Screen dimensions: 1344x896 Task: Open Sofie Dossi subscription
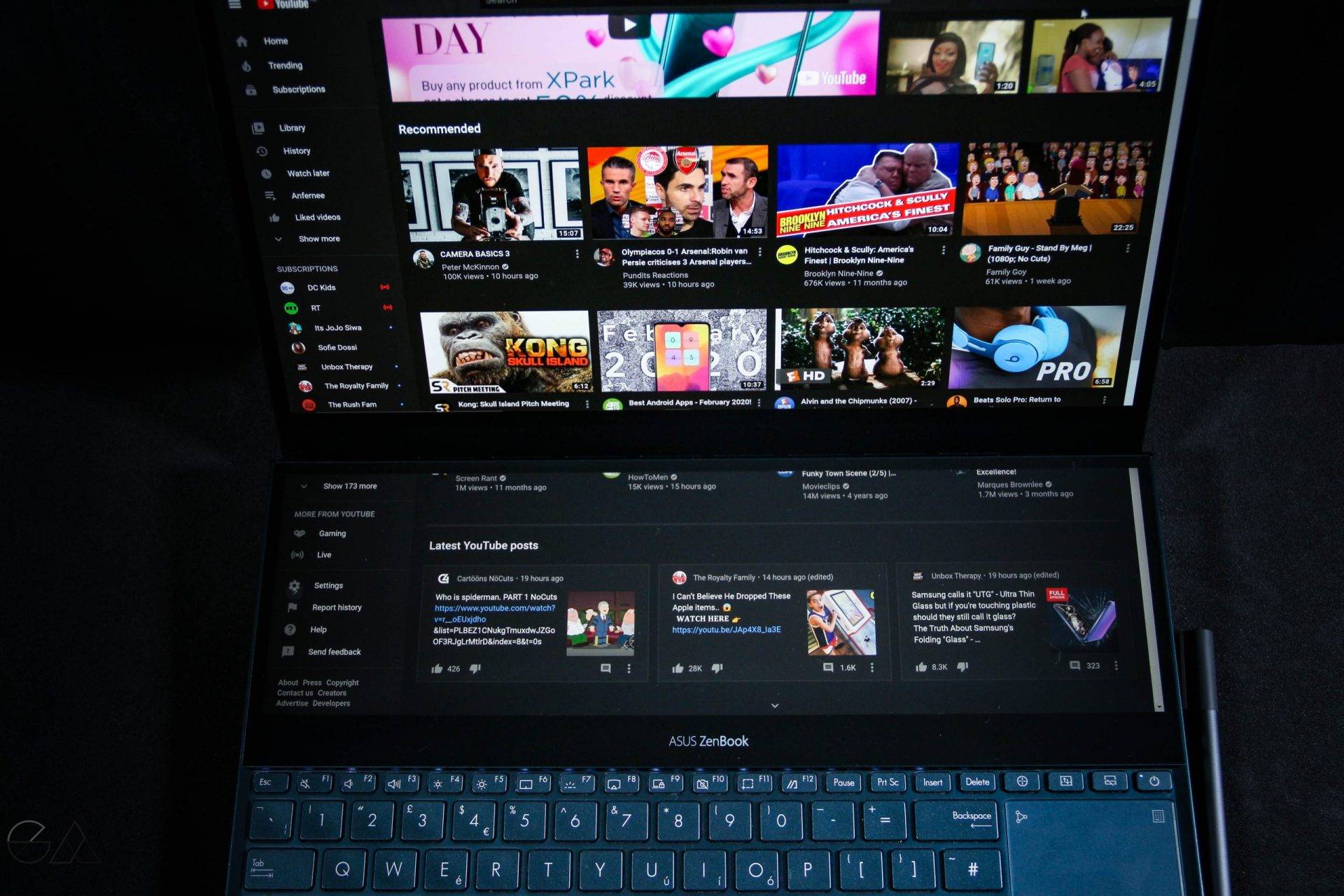pos(324,347)
